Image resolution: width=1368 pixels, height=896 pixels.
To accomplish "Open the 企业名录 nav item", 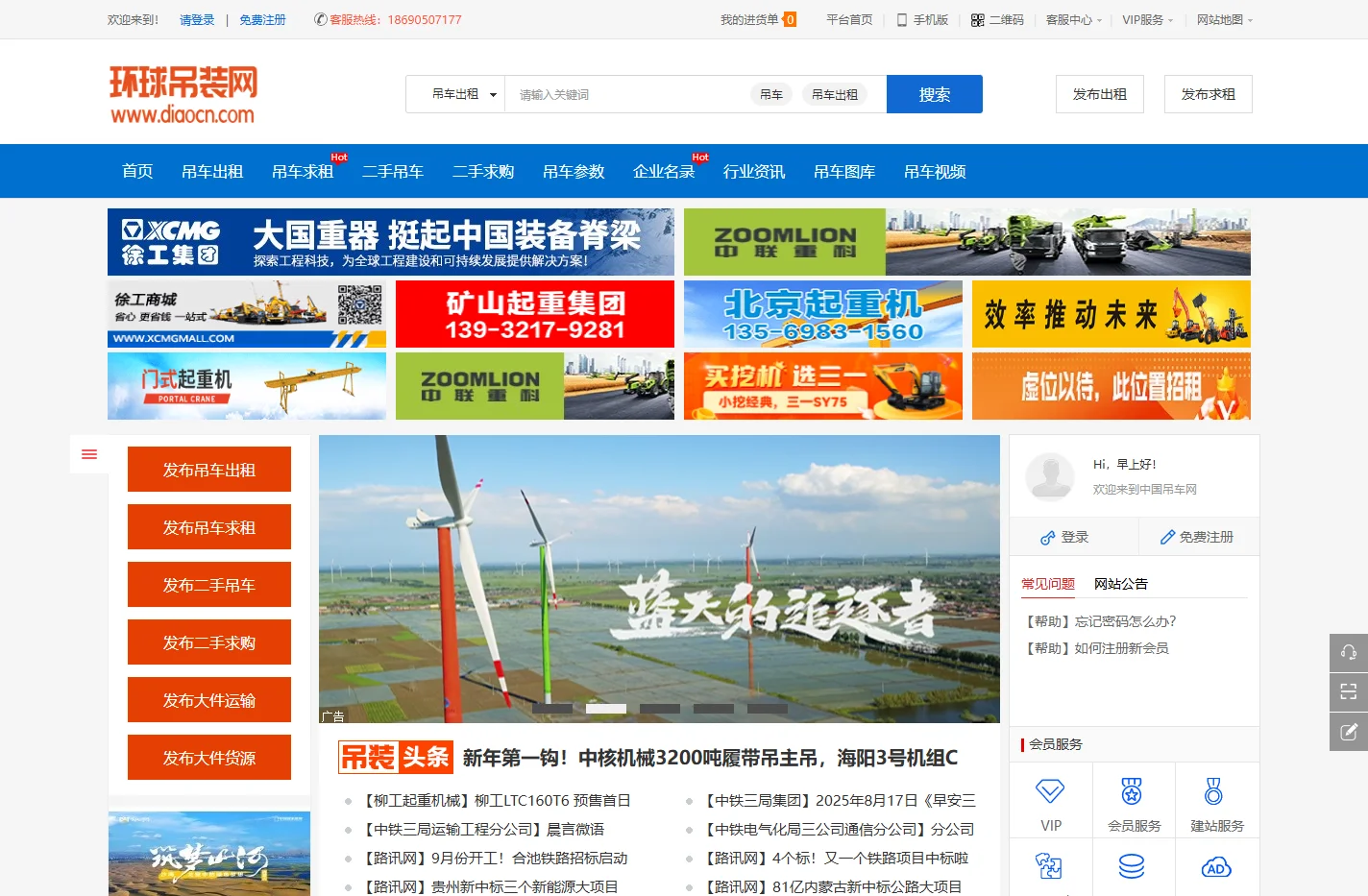I will (664, 171).
